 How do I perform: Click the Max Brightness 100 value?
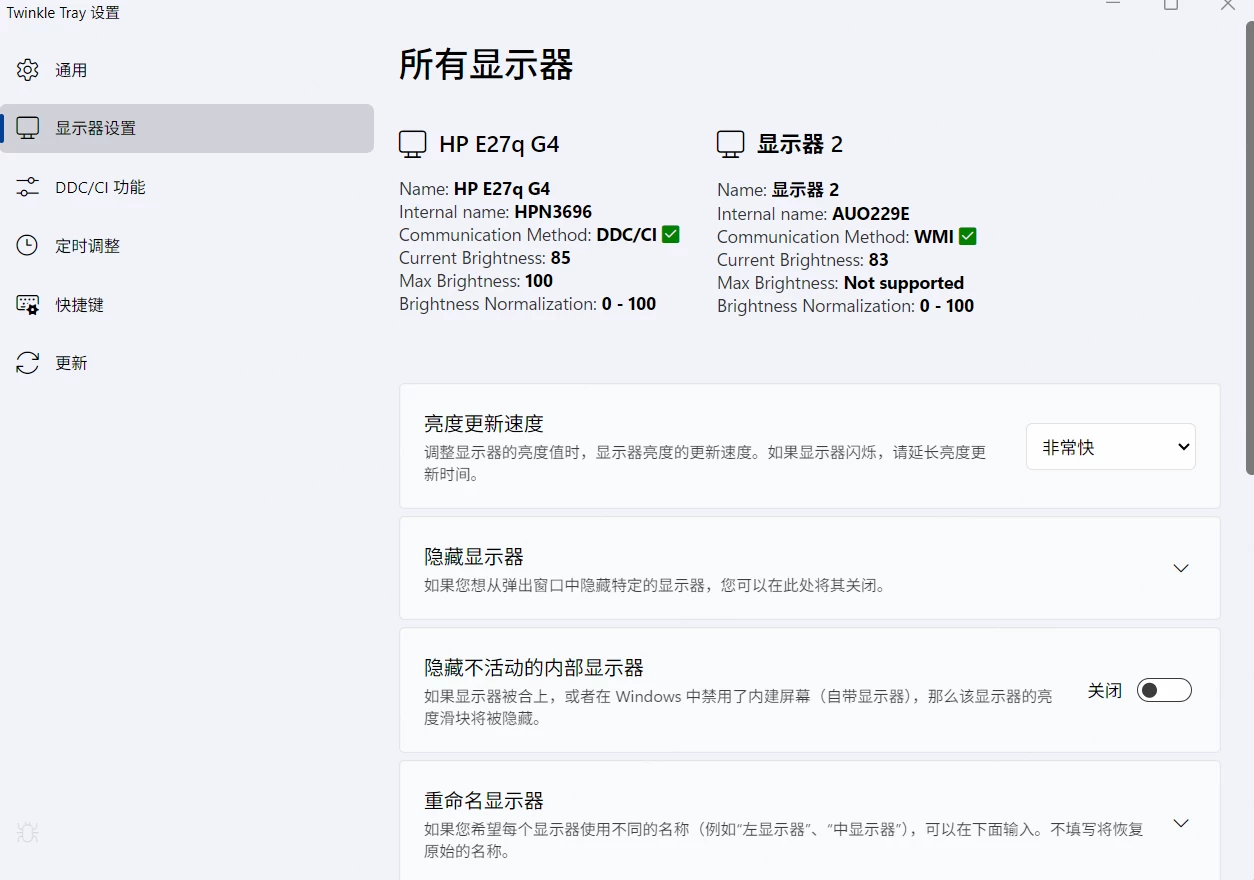tap(539, 281)
